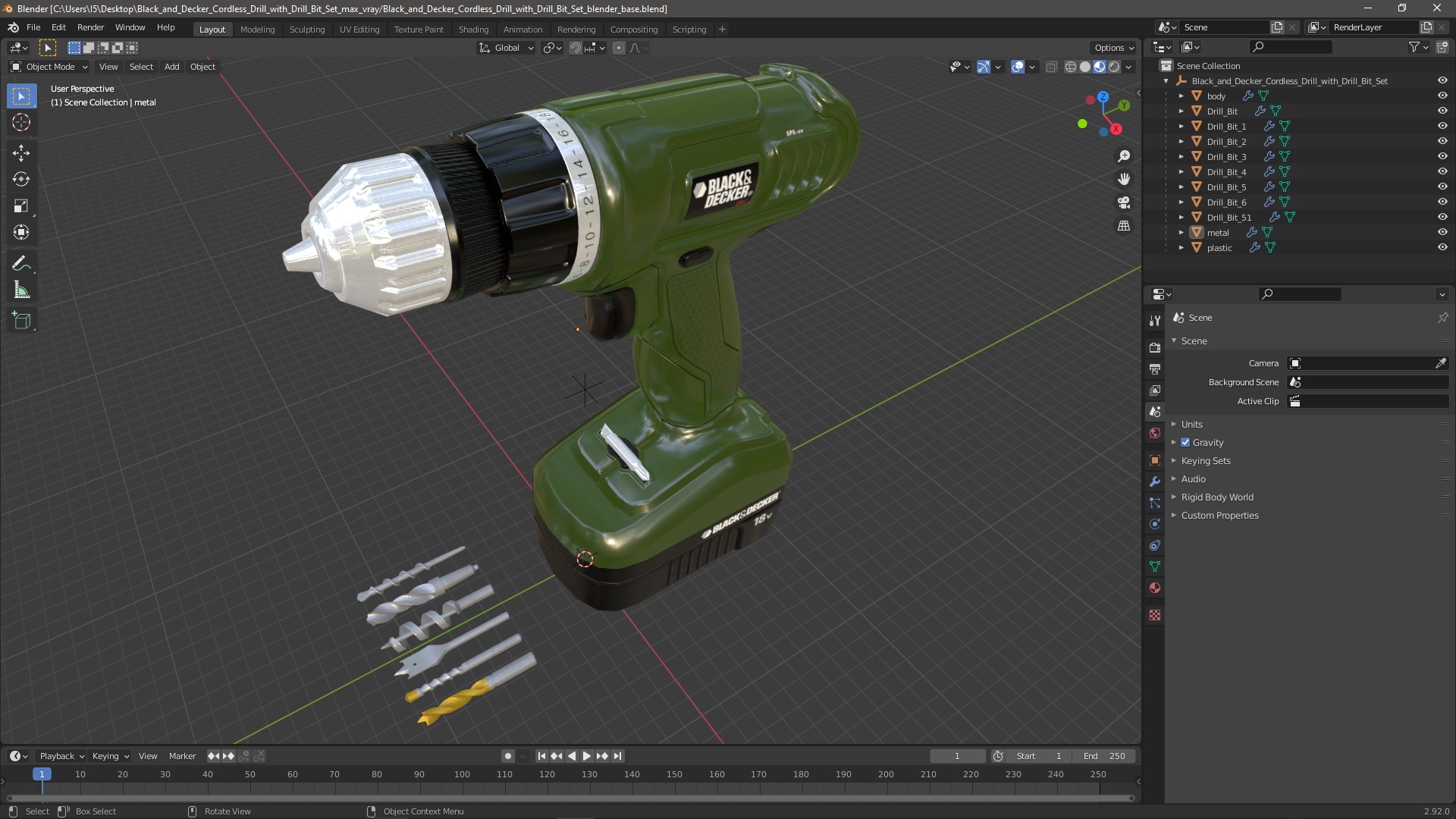Open the Output properties tab

(1154, 369)
